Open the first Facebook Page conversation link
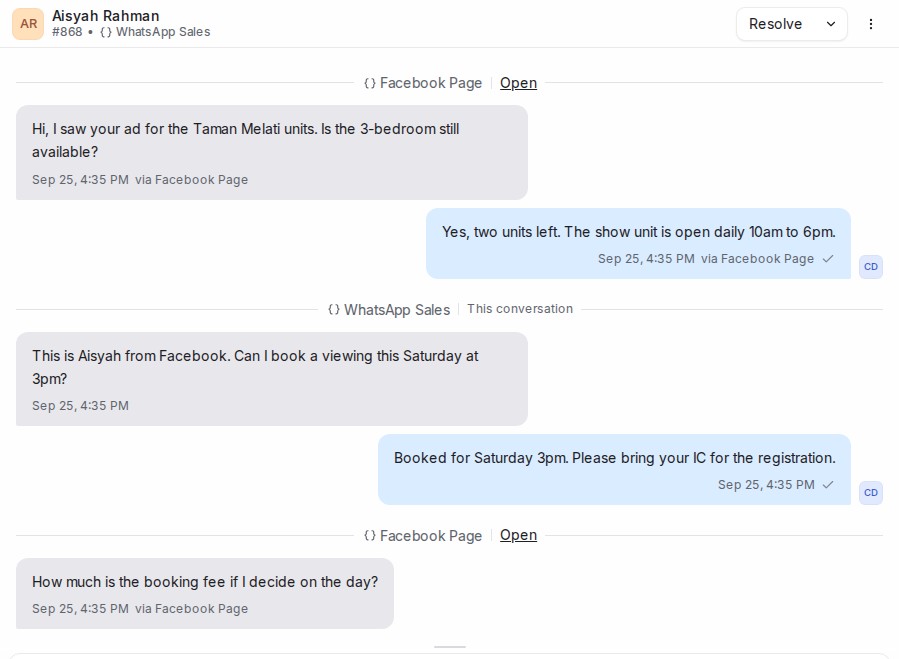Viewport: 899px width, 659px height. point(518,83)
